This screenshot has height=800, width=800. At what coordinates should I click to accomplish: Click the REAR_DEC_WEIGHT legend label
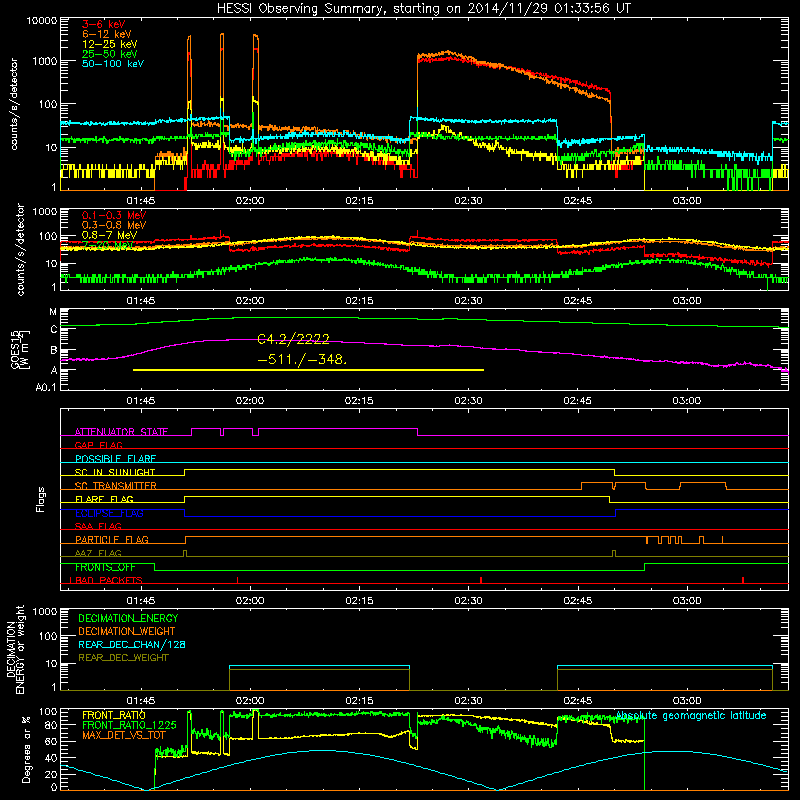(x=123, y=658)
